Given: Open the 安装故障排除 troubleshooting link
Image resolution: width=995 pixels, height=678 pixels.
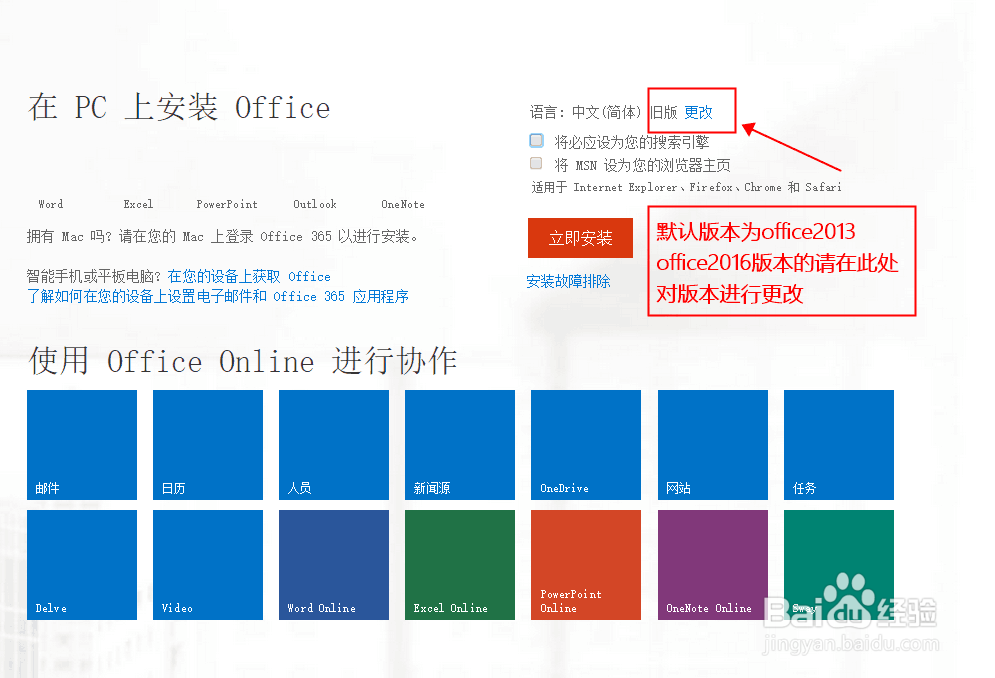Looking at the screenshot, I should click(569, 281).
